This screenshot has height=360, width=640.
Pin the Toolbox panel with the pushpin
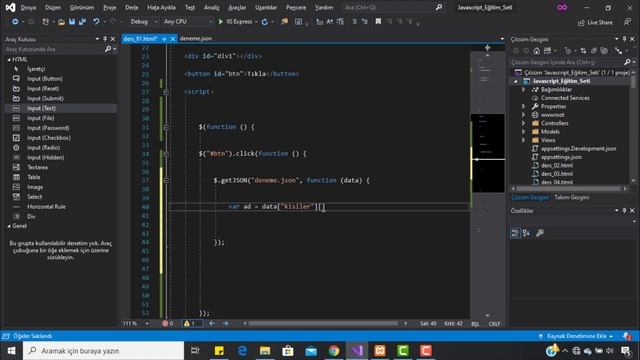click(105, 39)
